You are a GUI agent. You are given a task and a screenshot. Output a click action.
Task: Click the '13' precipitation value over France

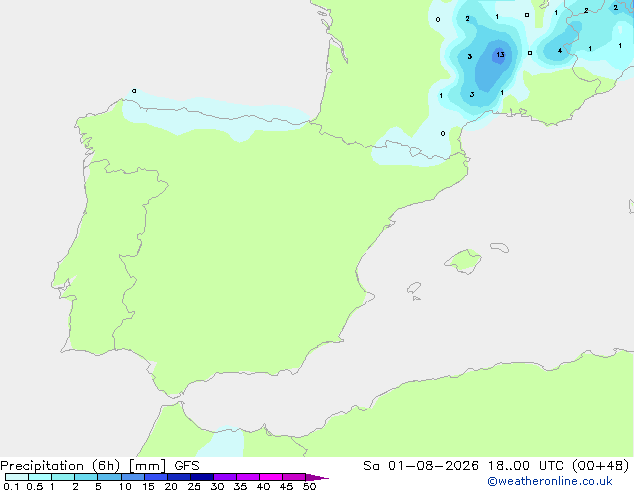click(x=500, y=55)
